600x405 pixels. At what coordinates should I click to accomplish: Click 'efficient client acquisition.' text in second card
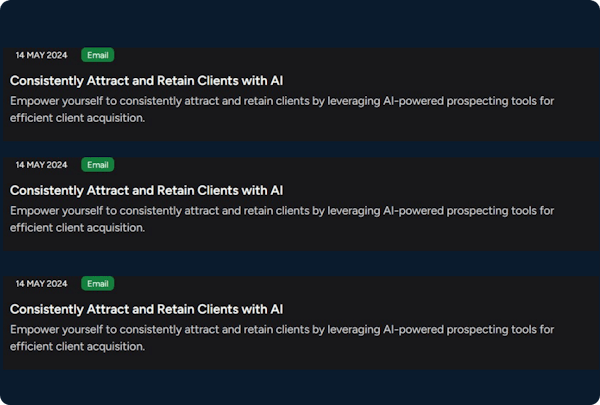click(x=78, y=228)
